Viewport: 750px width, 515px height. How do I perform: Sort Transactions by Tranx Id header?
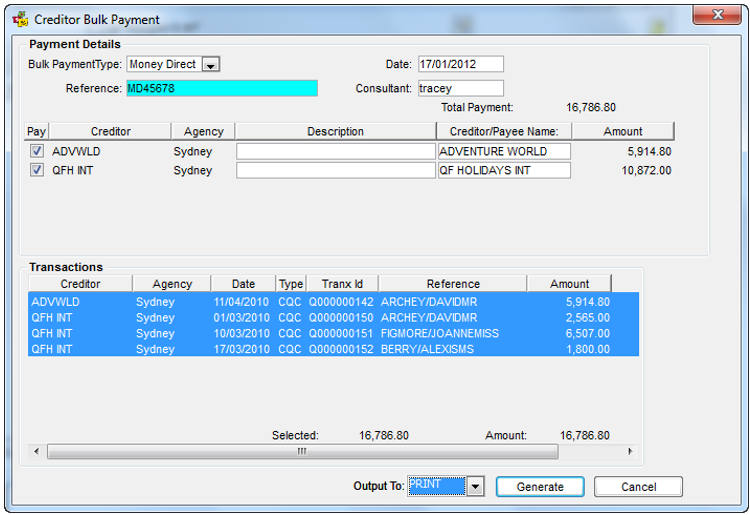click(342, 284)
